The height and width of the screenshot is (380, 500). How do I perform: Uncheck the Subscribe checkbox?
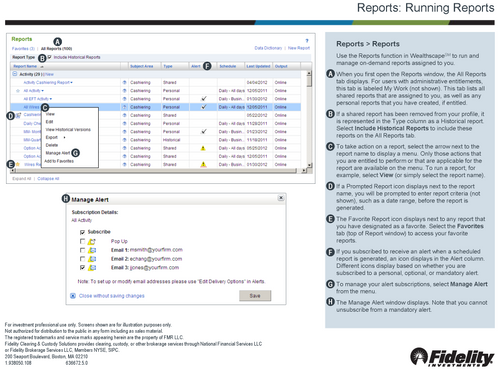[x=82, y=232]
